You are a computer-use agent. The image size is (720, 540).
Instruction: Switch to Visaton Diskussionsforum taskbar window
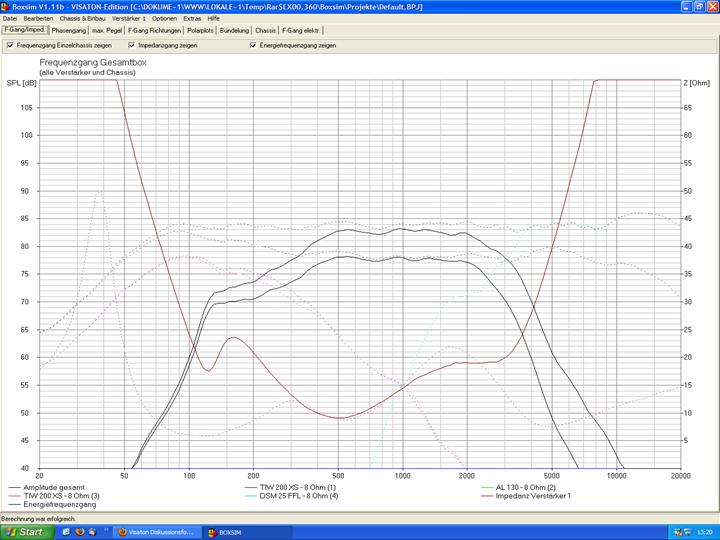coord(158,532)
